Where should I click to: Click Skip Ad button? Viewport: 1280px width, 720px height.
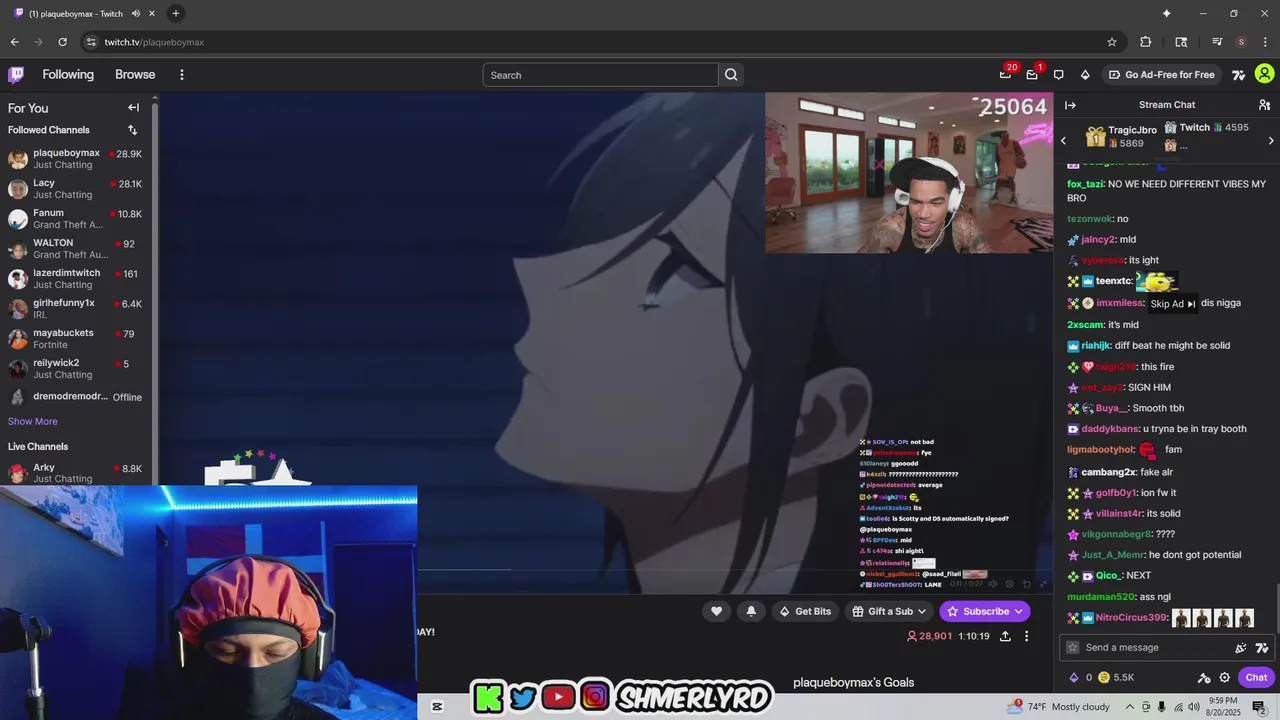click(1173, 304)
